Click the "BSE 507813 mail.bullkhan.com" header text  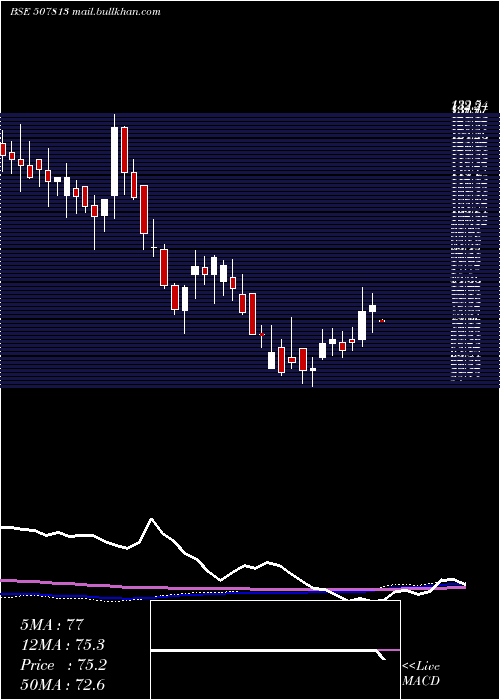(x=85, y=12)
